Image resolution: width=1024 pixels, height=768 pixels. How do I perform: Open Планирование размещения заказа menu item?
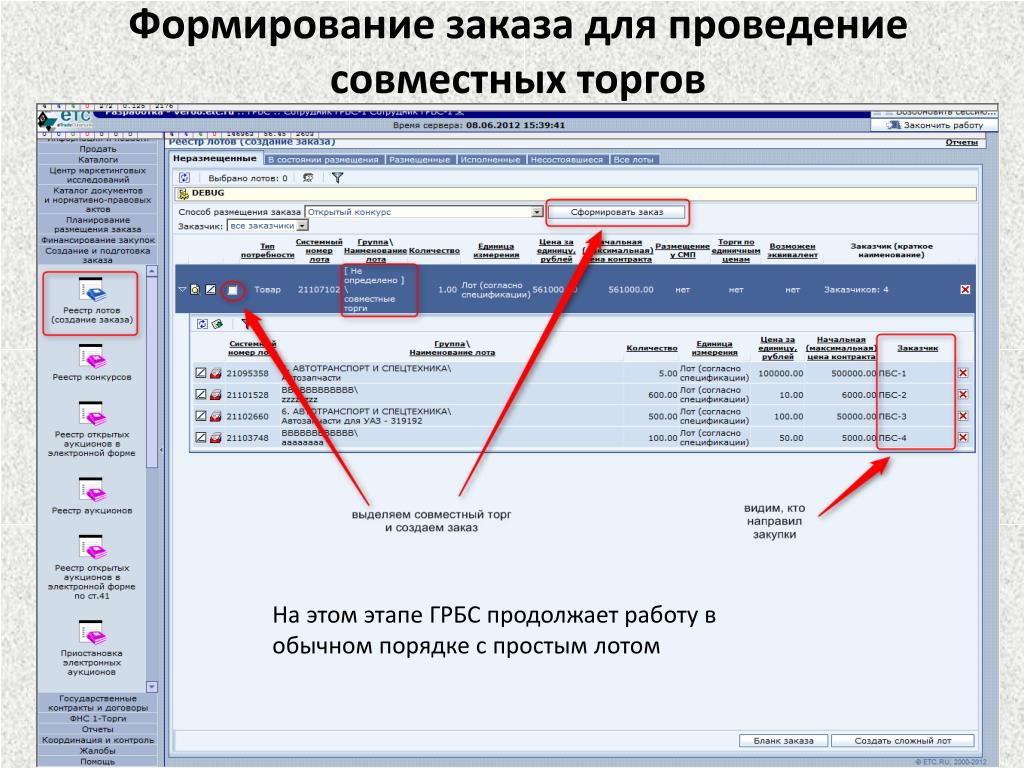98,225
